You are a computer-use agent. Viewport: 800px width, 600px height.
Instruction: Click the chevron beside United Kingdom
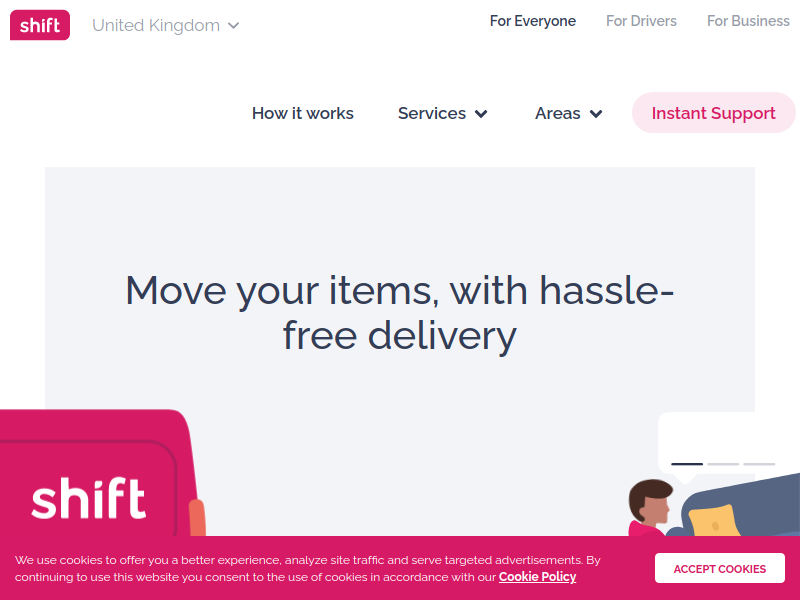pyautogui.click(x=233, y=26)
